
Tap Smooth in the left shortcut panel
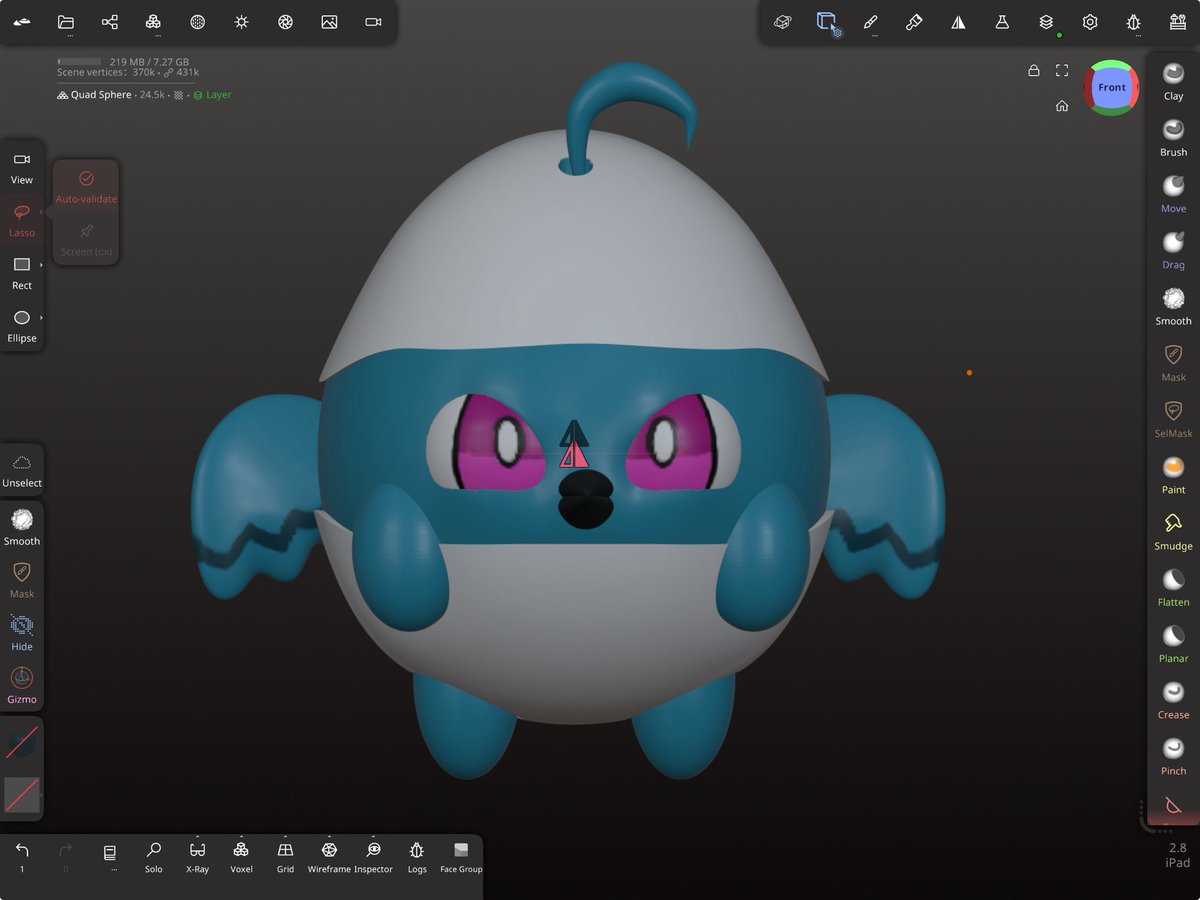(22, 527)
